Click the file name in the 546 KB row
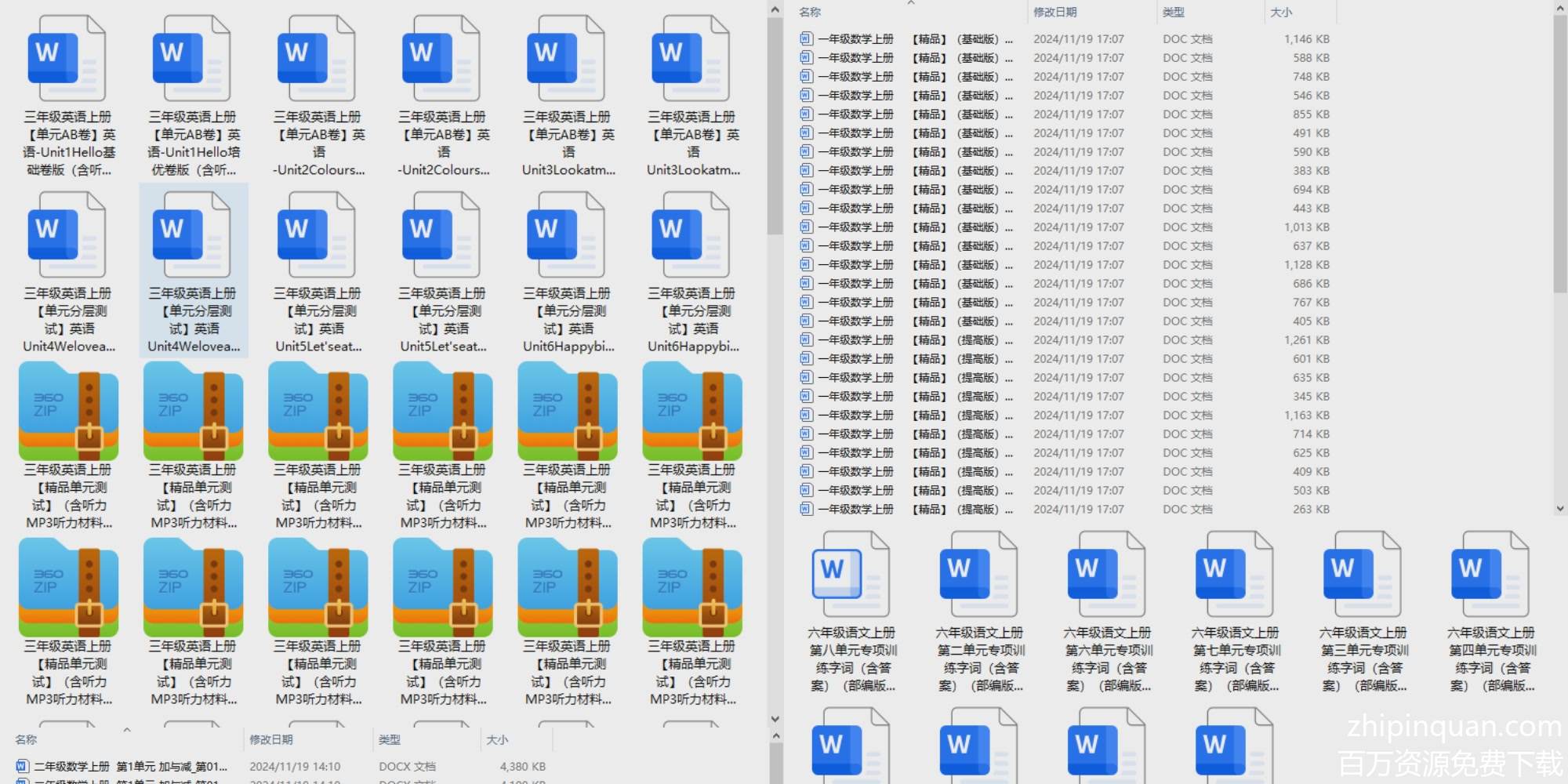The image size is (1568, 784). coord(915,95)
